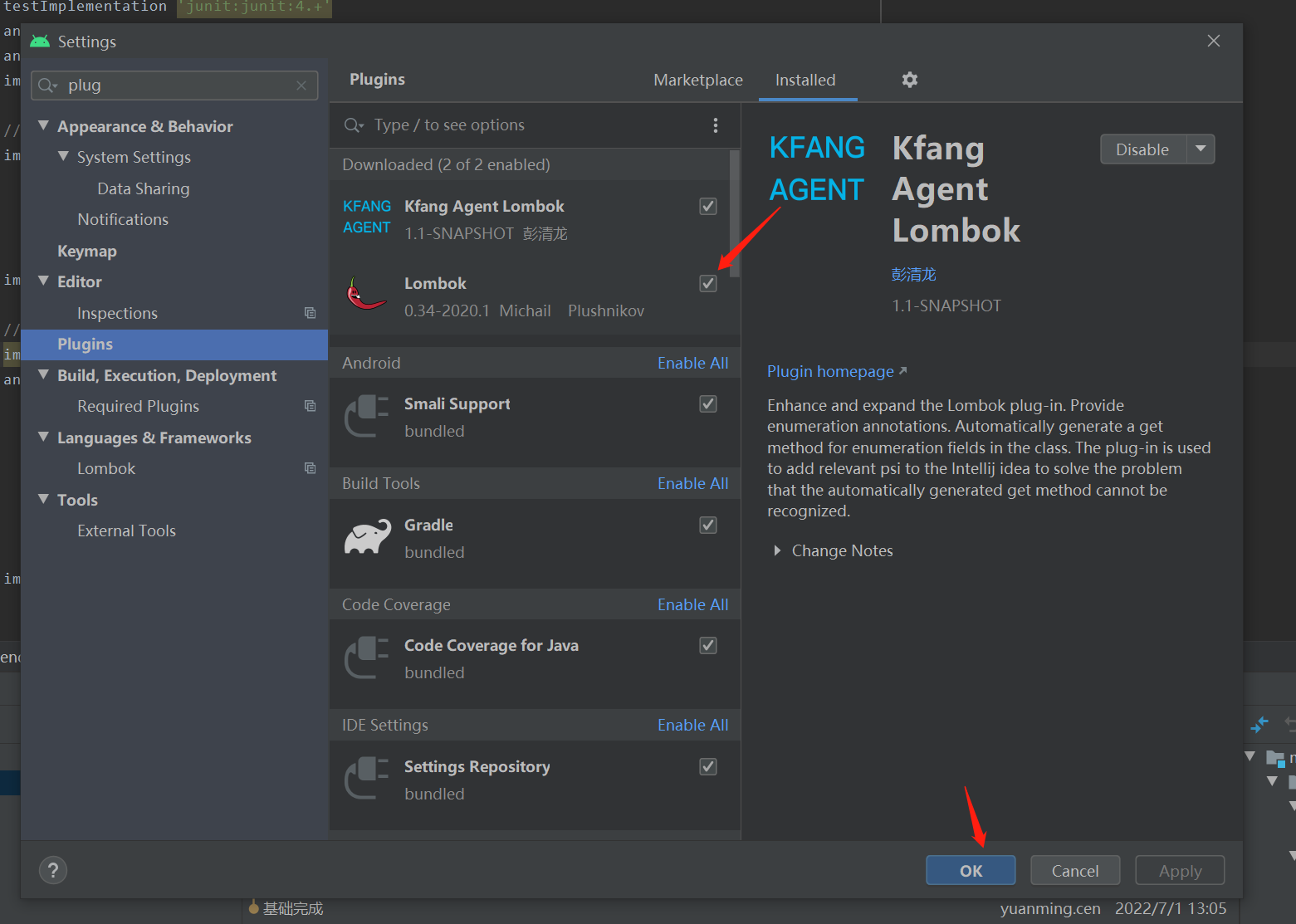
Task: Open the plugins settings gear menu
Action: 910,80
